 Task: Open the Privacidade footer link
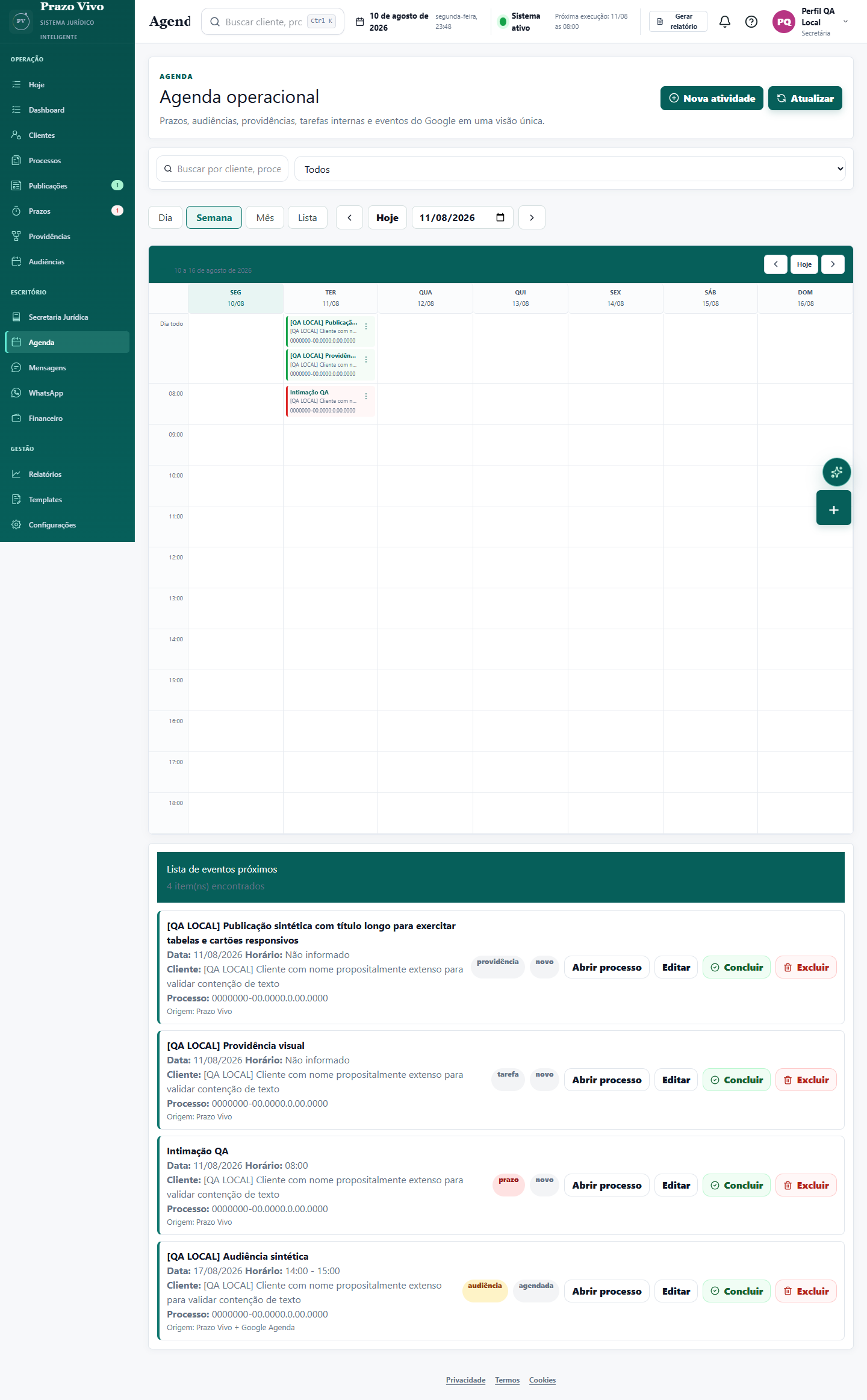(465, 1380)
